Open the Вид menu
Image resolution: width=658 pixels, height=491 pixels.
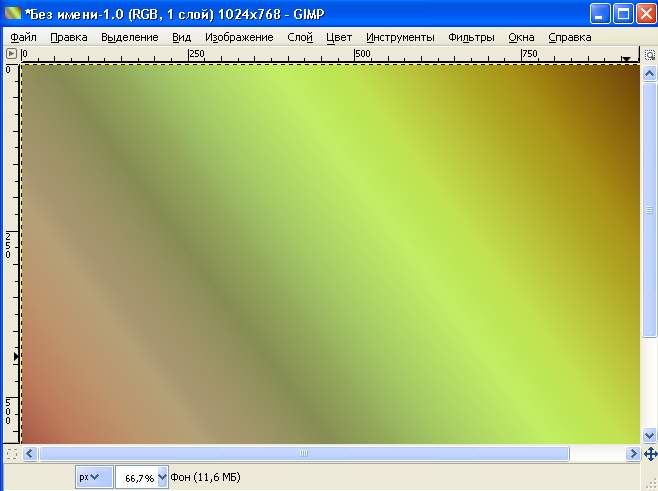(x=182, y=37)
